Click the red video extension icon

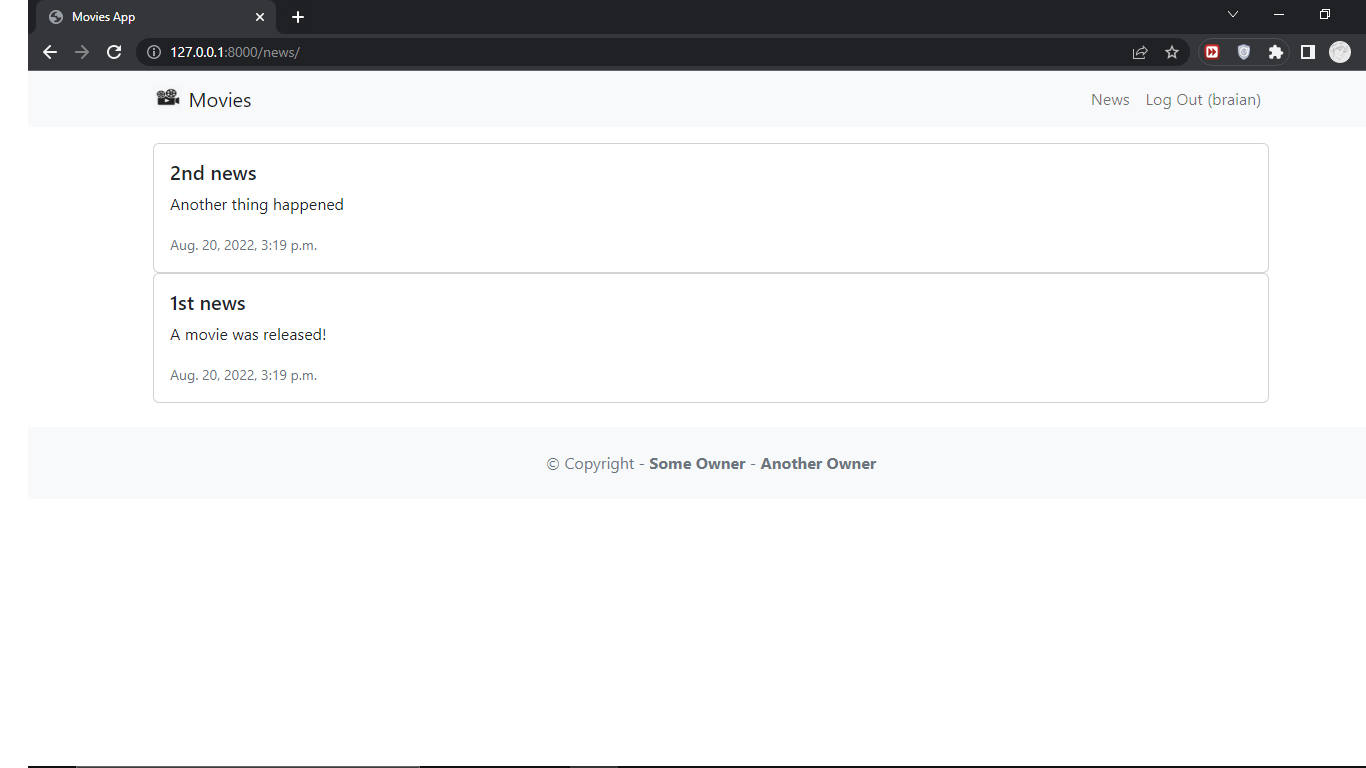[1211, 52]
